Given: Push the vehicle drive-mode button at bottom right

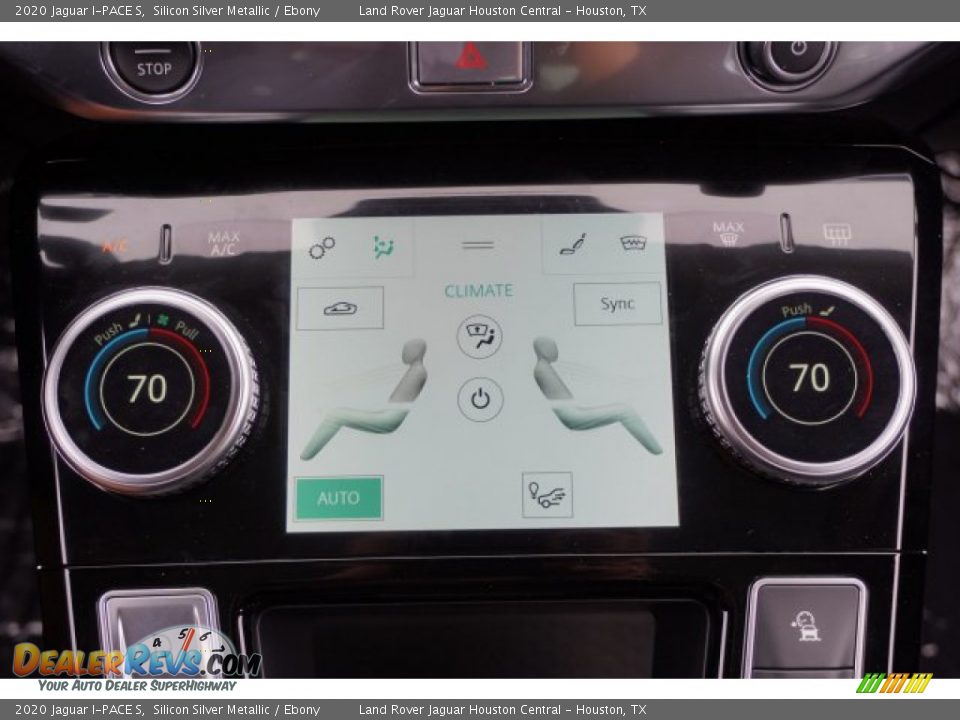Looking at the screenshot, I should point(806,626).
